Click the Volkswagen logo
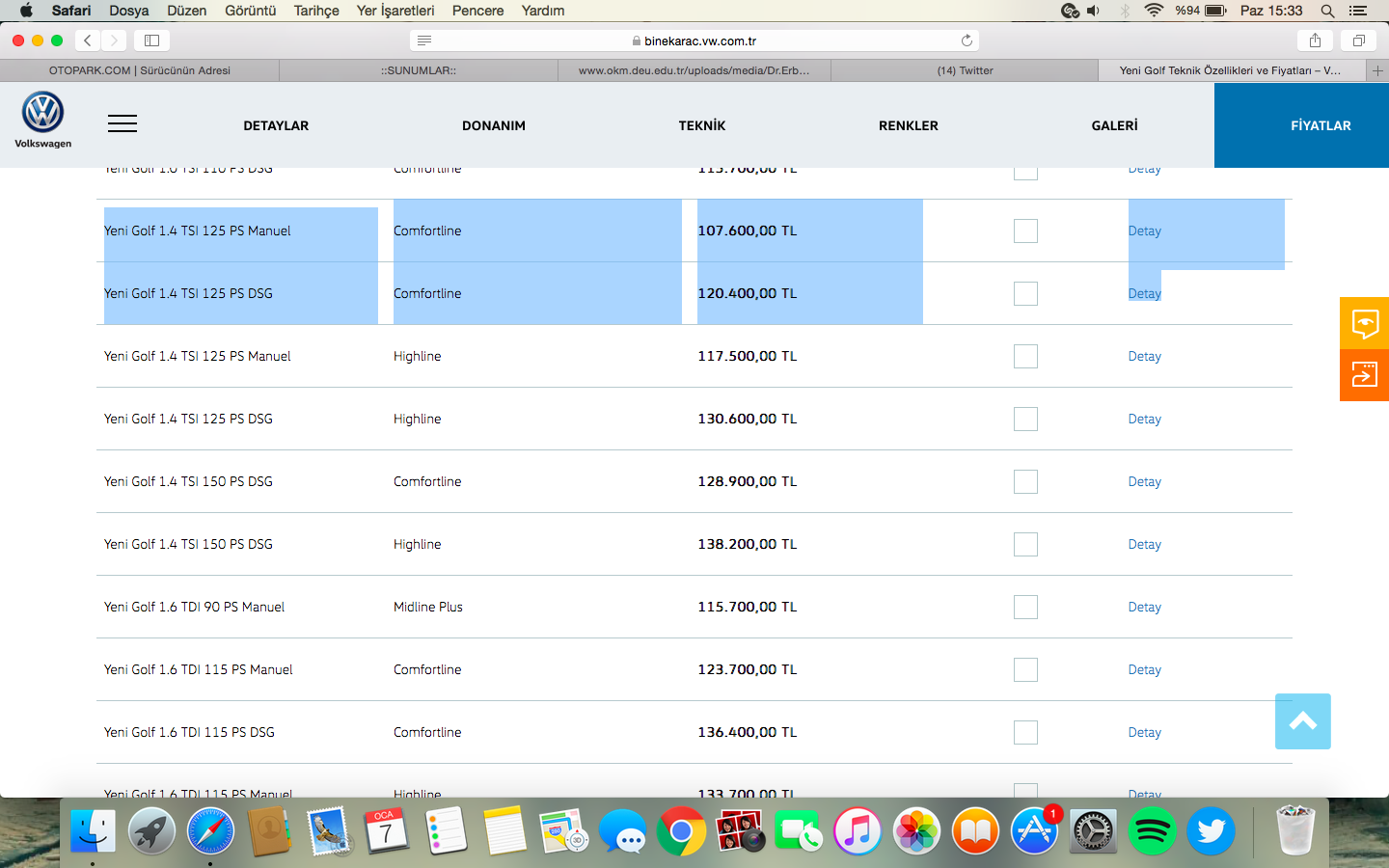The image size is (1389, 868). [x=42, y=120]
